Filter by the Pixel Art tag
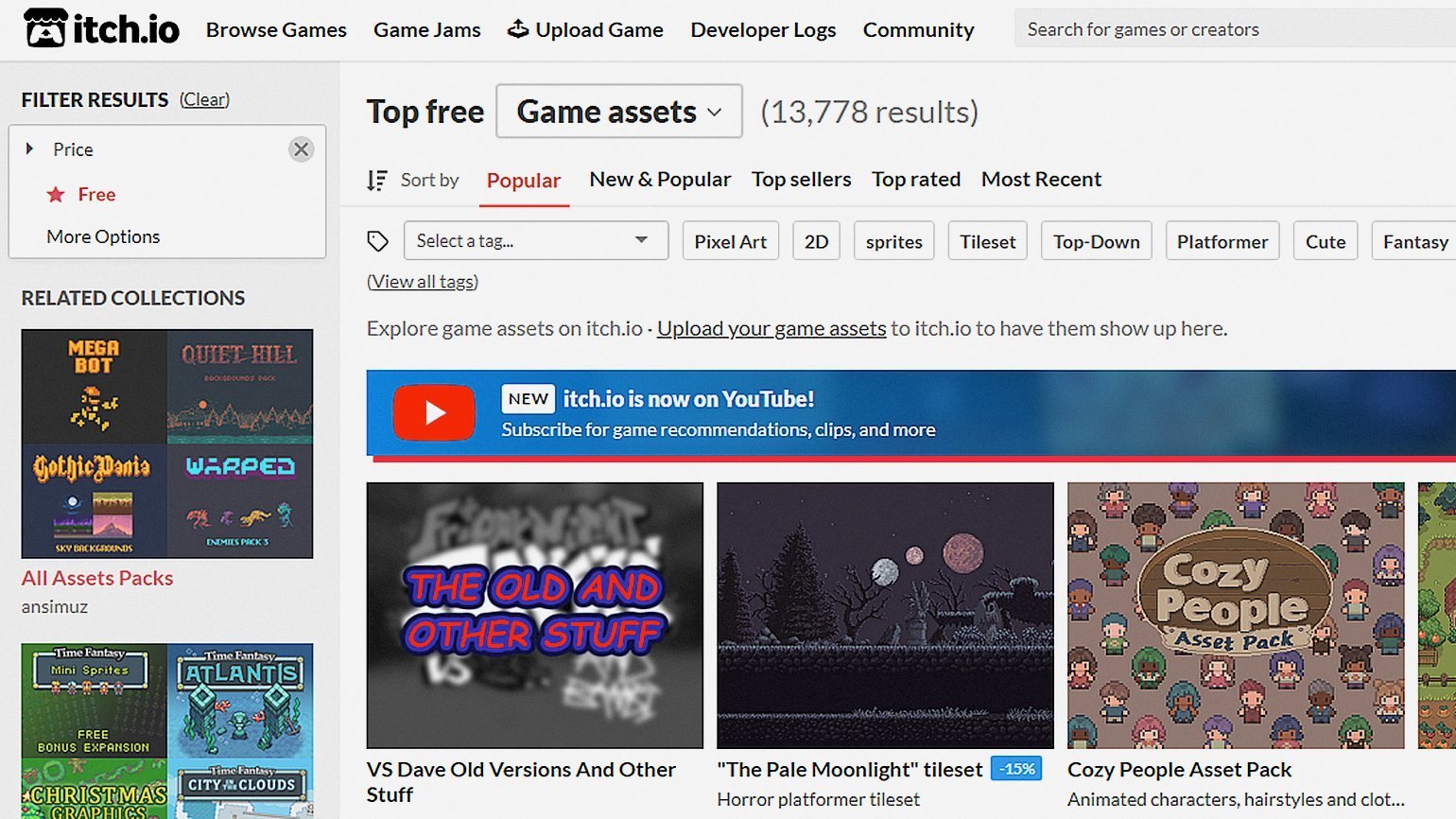 731,241
